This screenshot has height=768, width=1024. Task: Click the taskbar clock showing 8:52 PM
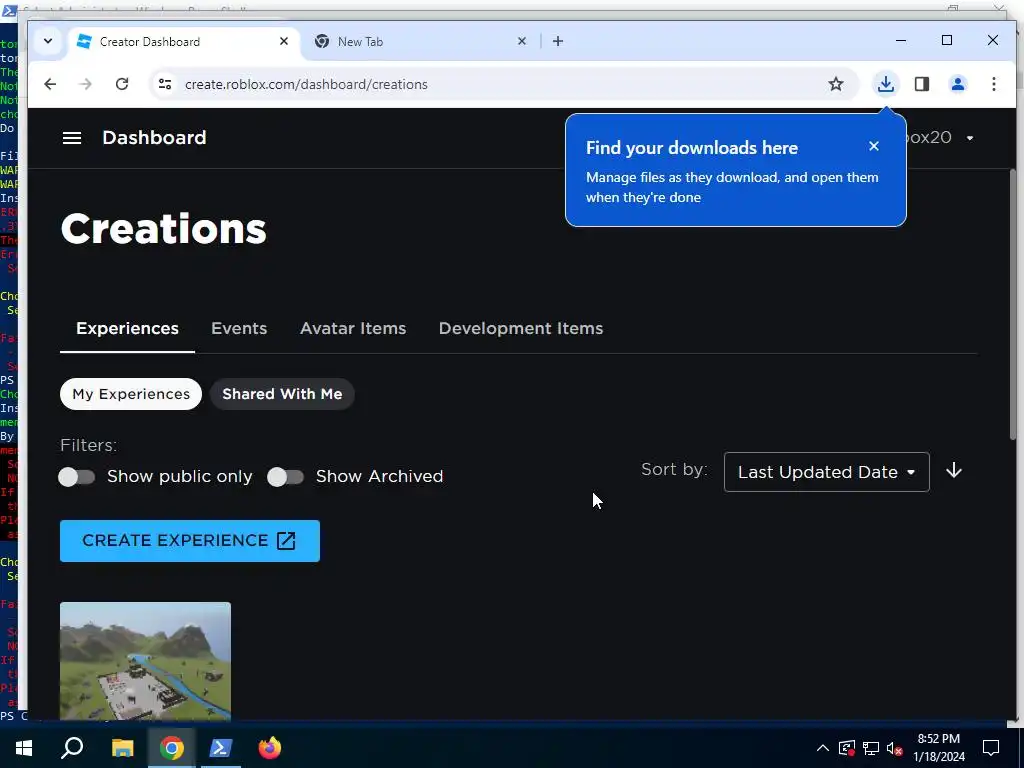coord(938,748)
